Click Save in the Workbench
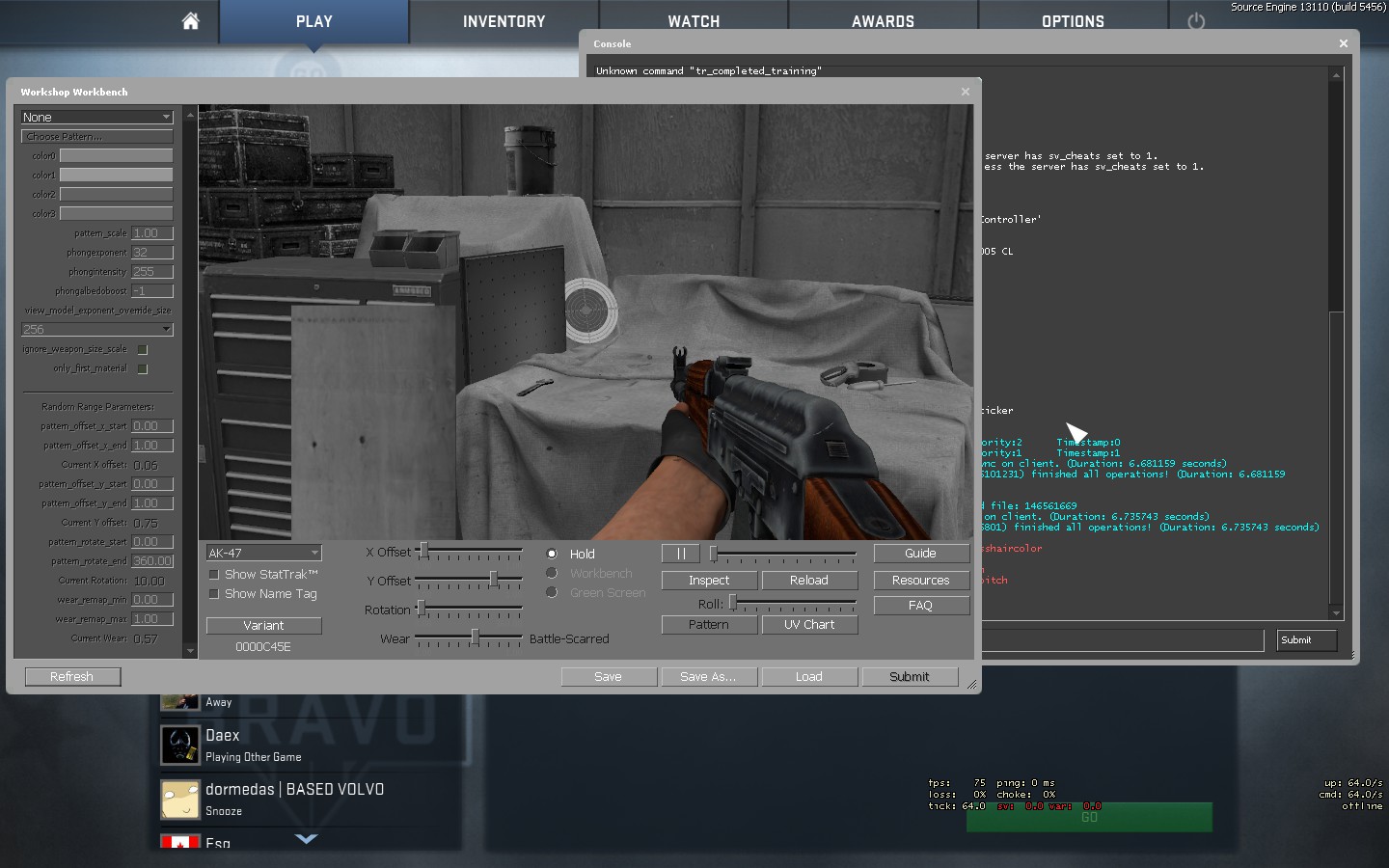Viewport: 1389px width, 868px height. pyautogui.click(x=609, y=677)
